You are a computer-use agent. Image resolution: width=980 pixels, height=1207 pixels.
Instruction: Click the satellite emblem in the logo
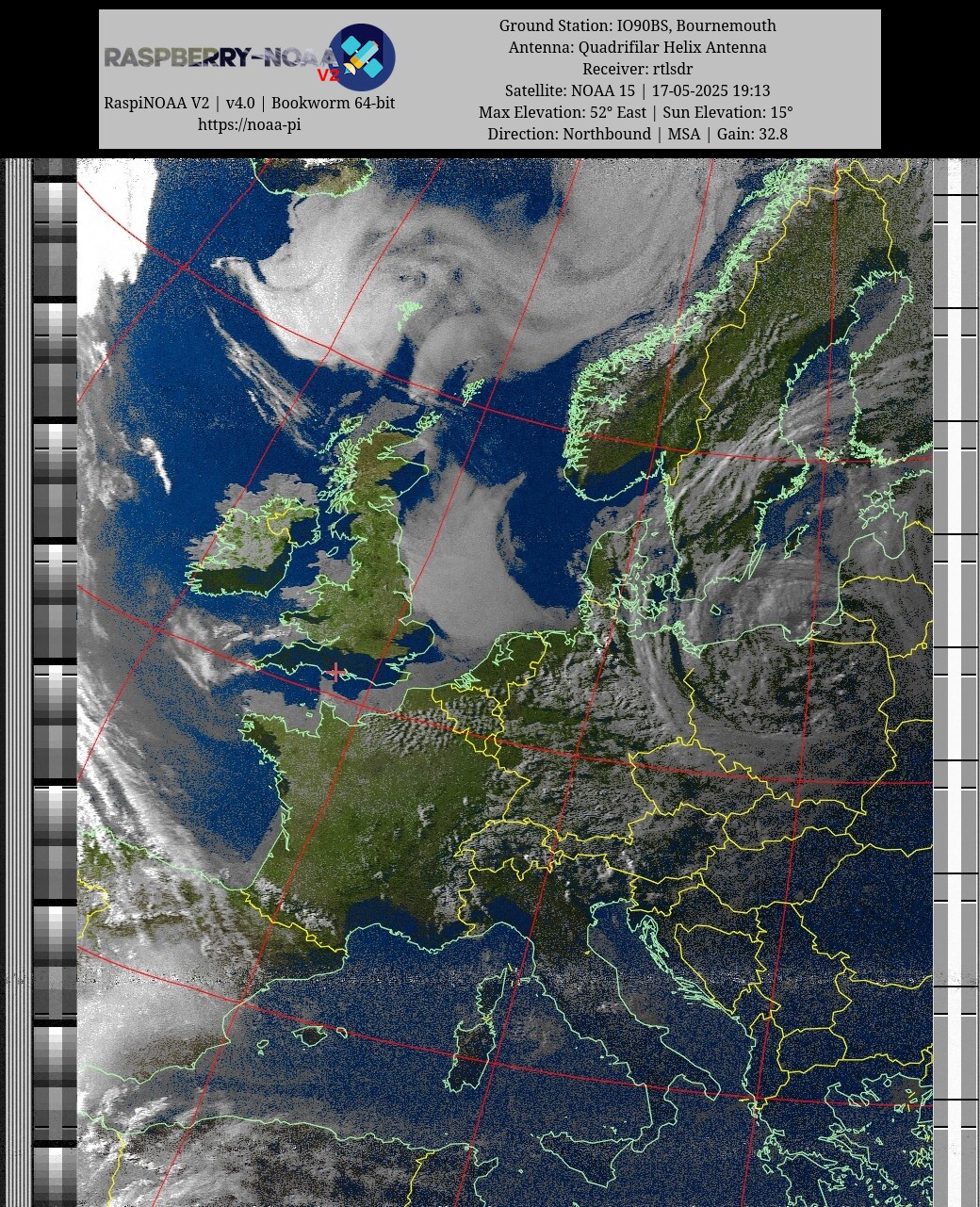coord(362,57)
